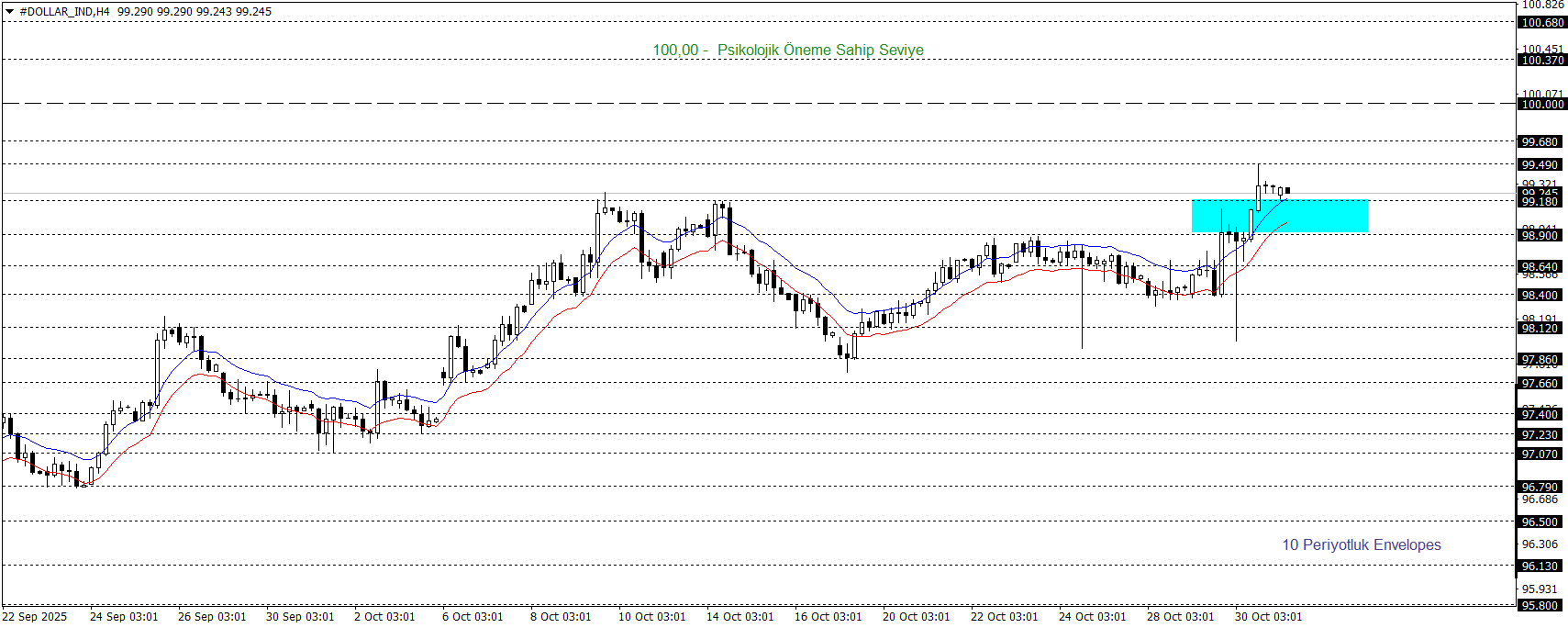Select the 96.500 price level tag
1568x628 pixels.
(1540, 522)
